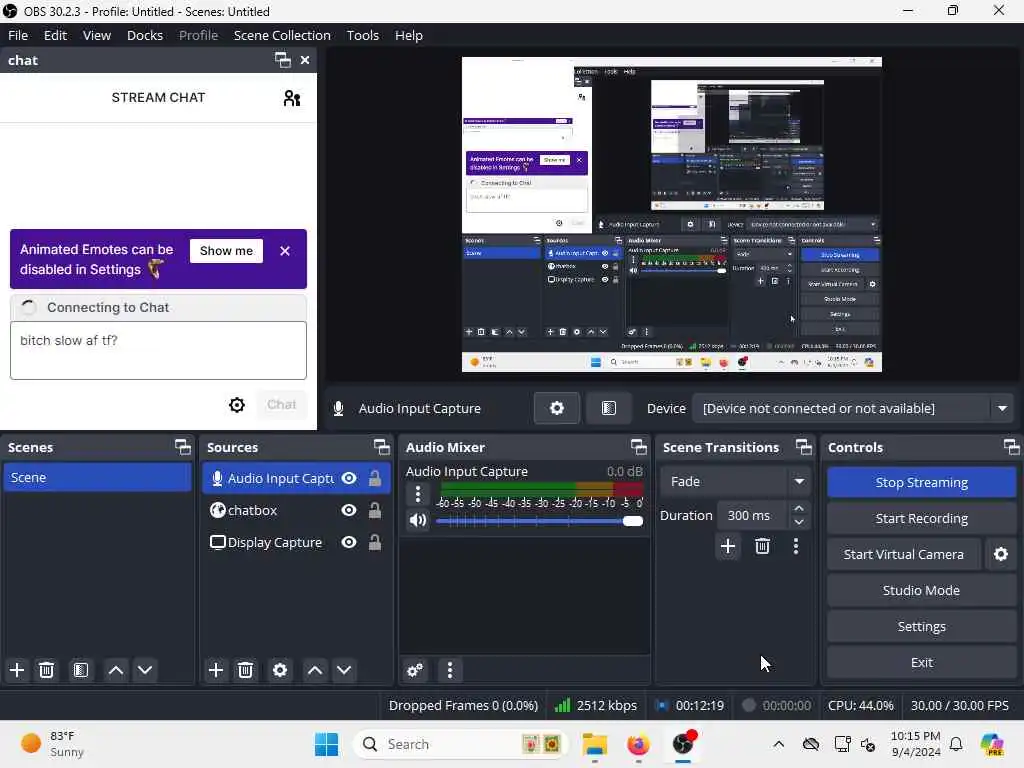Viewport: 1024px width, 768px height.
Task: Close the chat dock
Action: click(x=305, y=60)
